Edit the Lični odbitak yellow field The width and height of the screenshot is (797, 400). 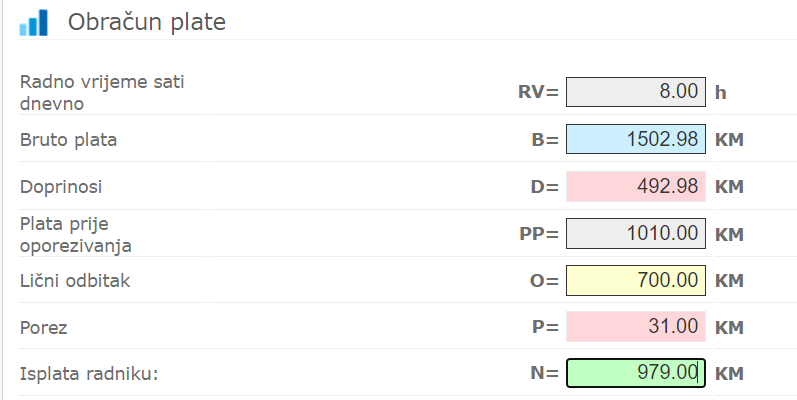(x=636, y=280)
